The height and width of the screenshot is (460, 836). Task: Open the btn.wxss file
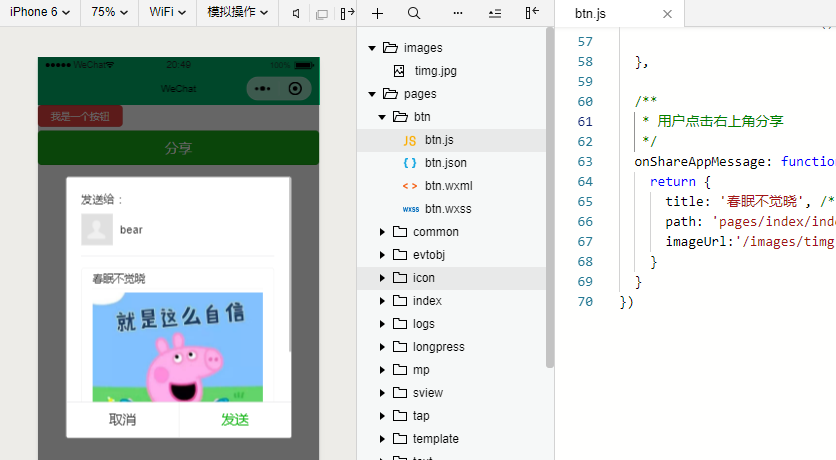point(448,208)
